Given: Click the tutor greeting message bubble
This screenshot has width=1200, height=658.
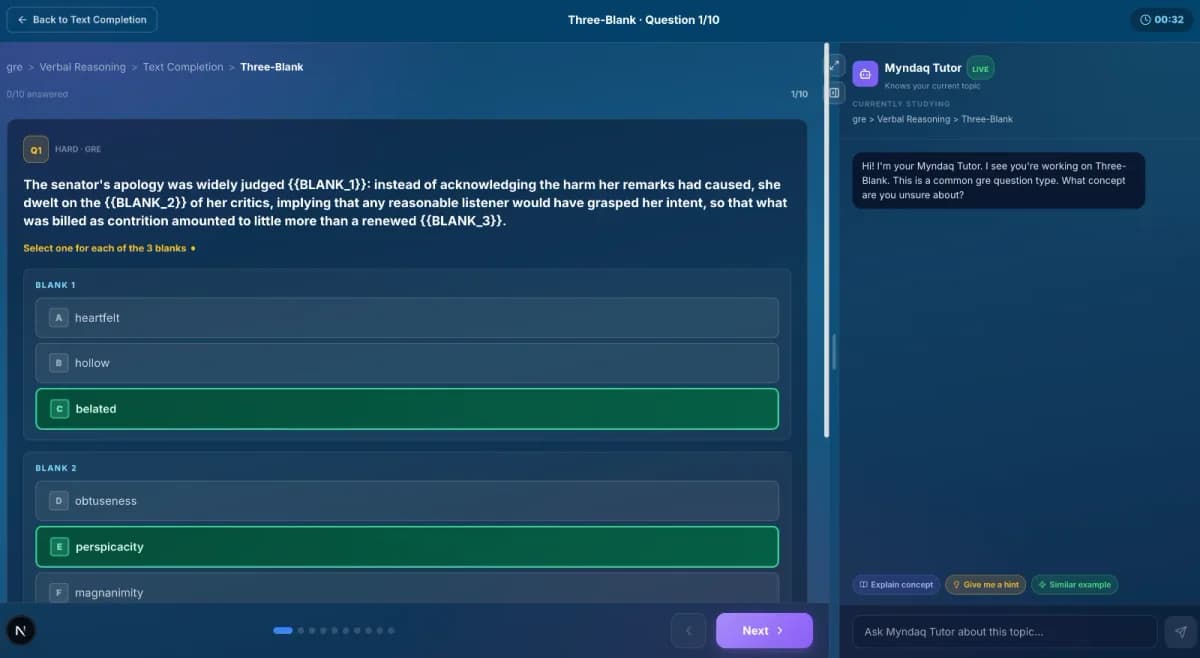Looking at the screenshot, I should (x=998, y=180).
